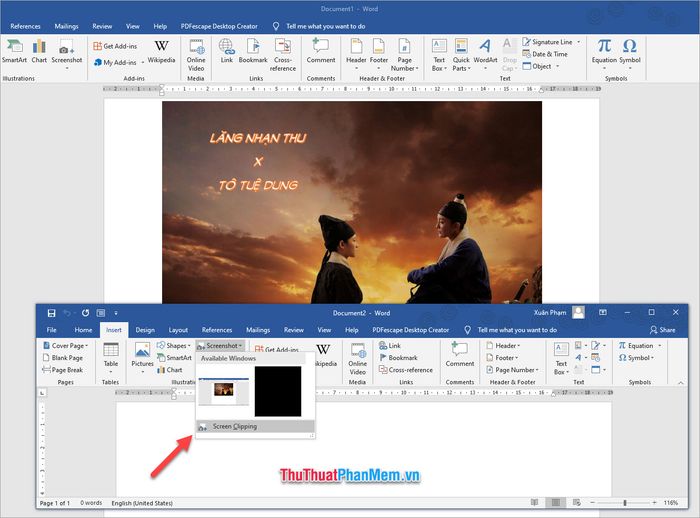Open Cover Page dropdown in Document2
The width and height of the screenshot is (700, 518).
click(x=66, y=346)
